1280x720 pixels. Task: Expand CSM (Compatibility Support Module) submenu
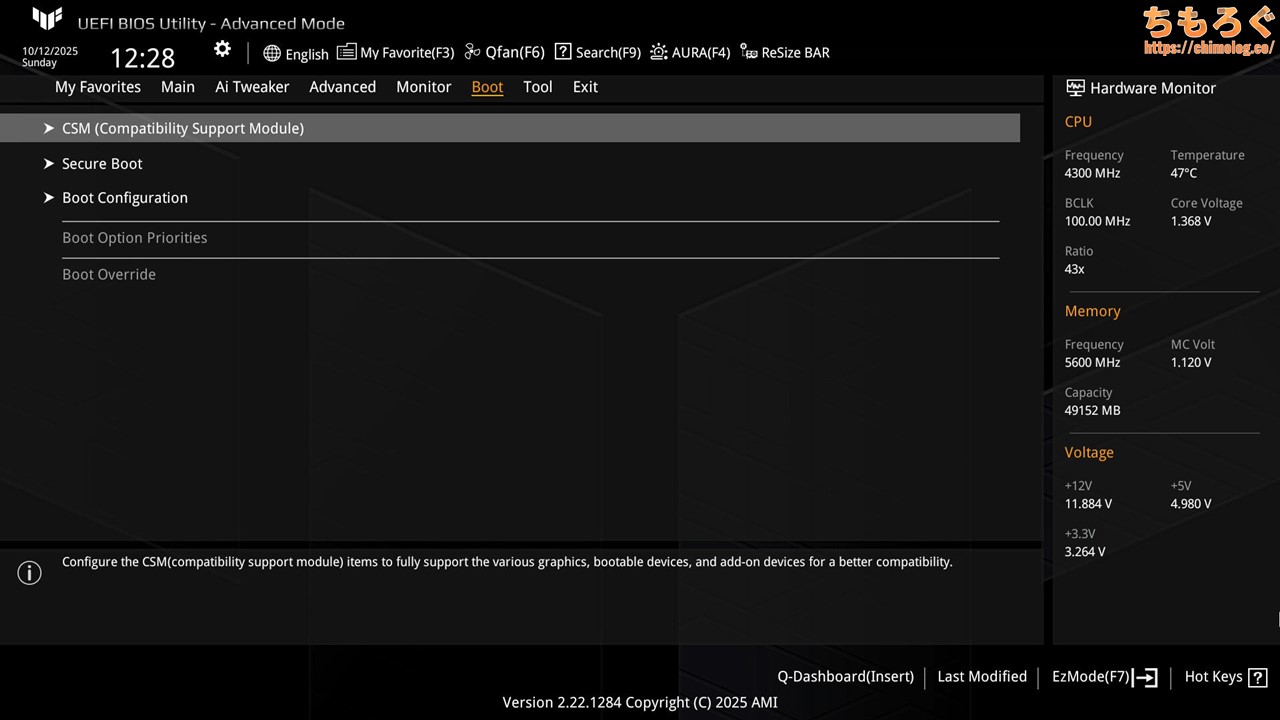tap(182, 128)
